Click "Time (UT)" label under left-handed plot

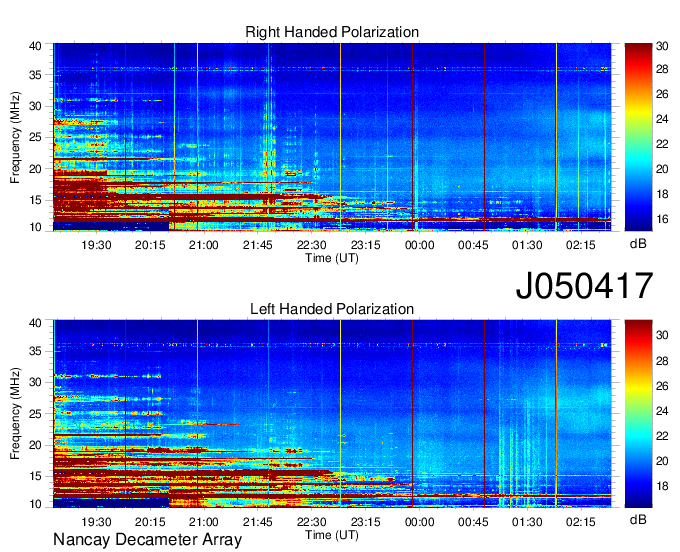(x=332, y=535)
